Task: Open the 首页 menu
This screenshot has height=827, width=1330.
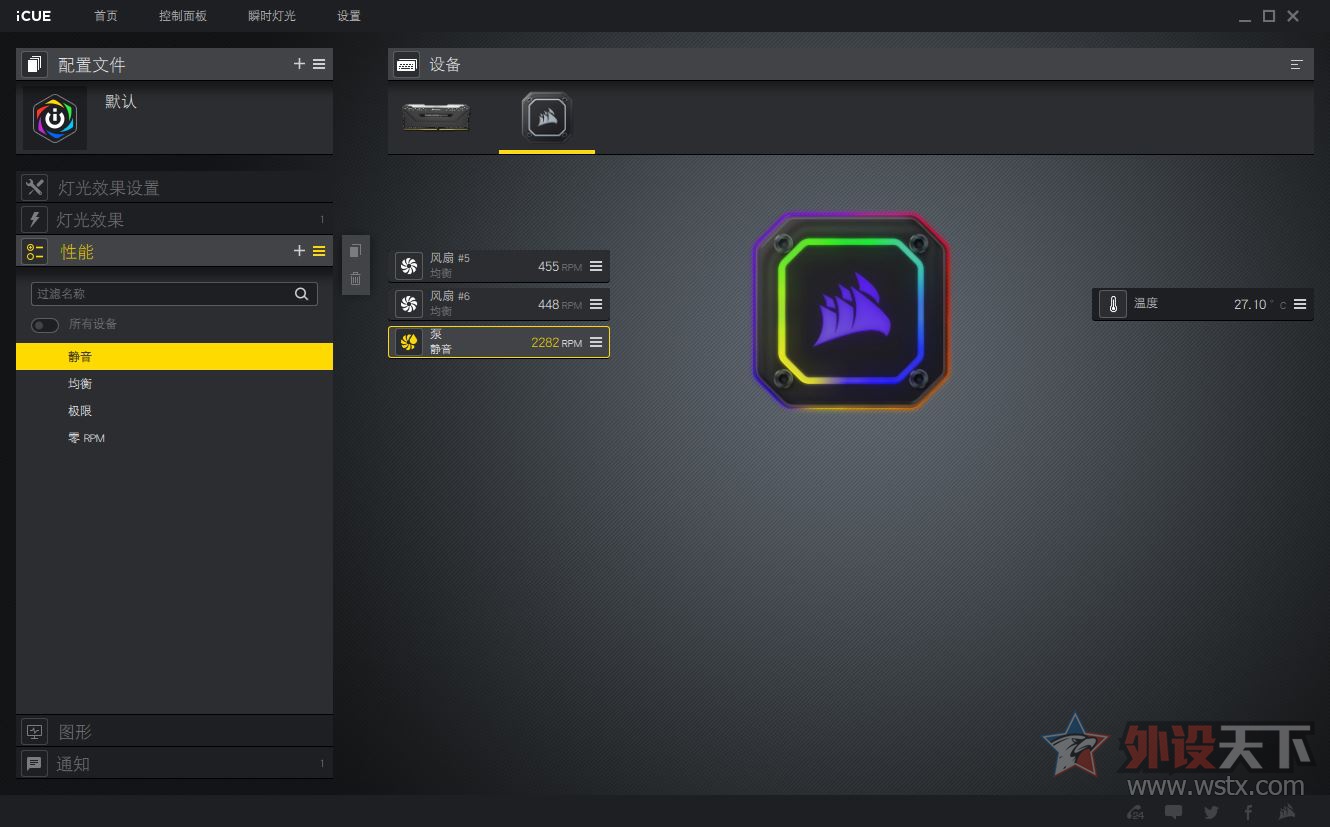Action: pyautogui.click(x=105, y=16)
